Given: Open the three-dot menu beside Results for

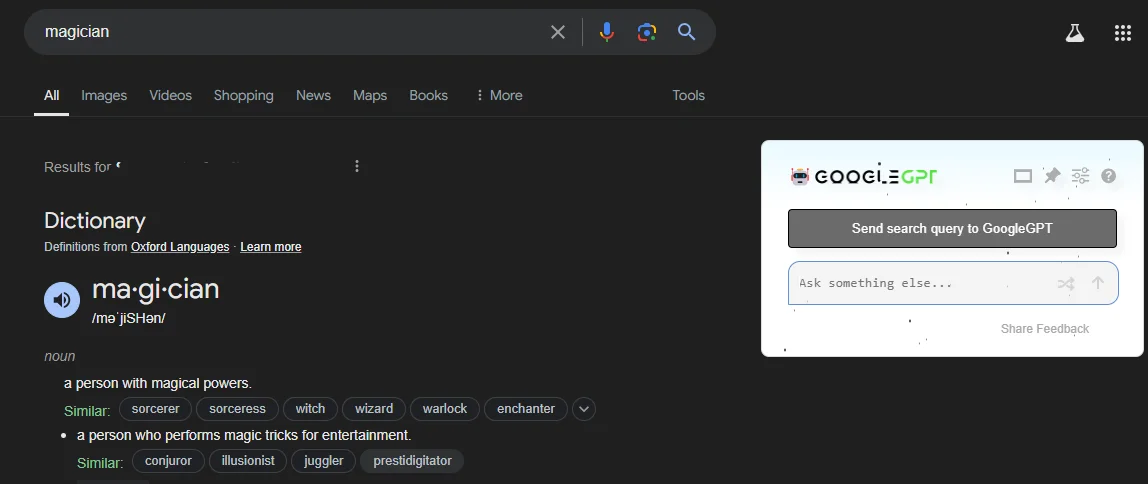Looking at the screenshot, I should pos(357,166).
